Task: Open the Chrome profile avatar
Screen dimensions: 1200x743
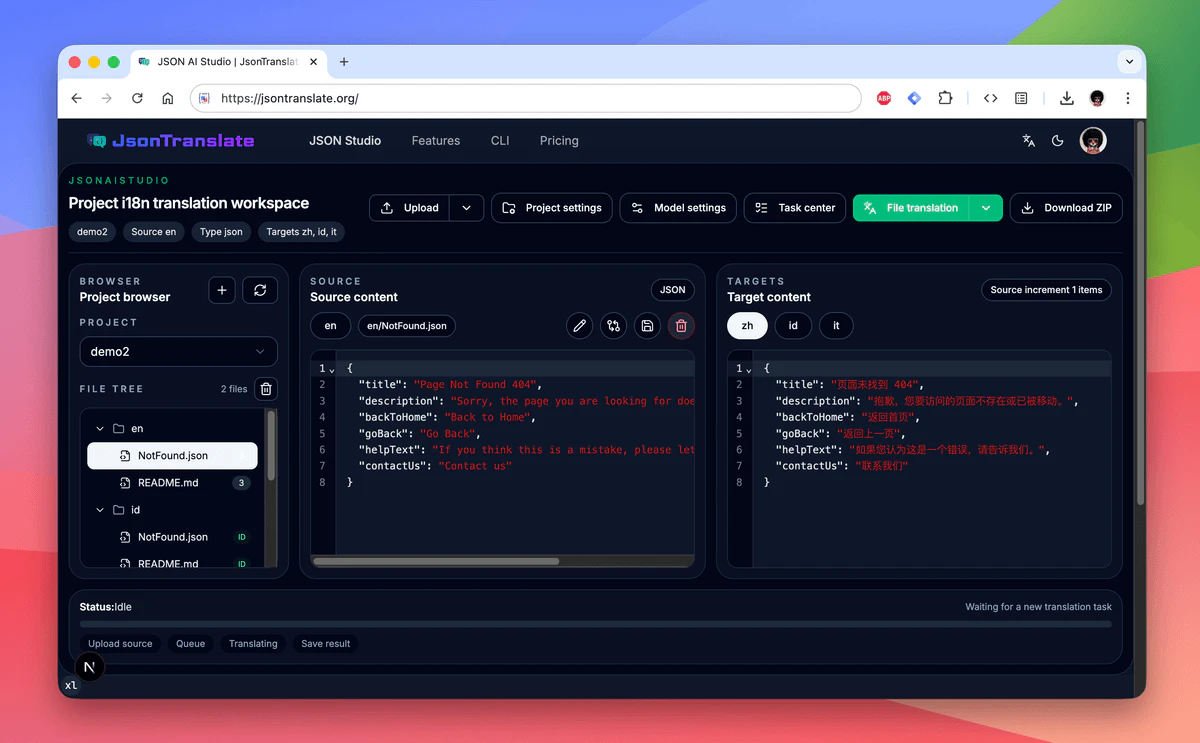Action: tap(1097, 98)
